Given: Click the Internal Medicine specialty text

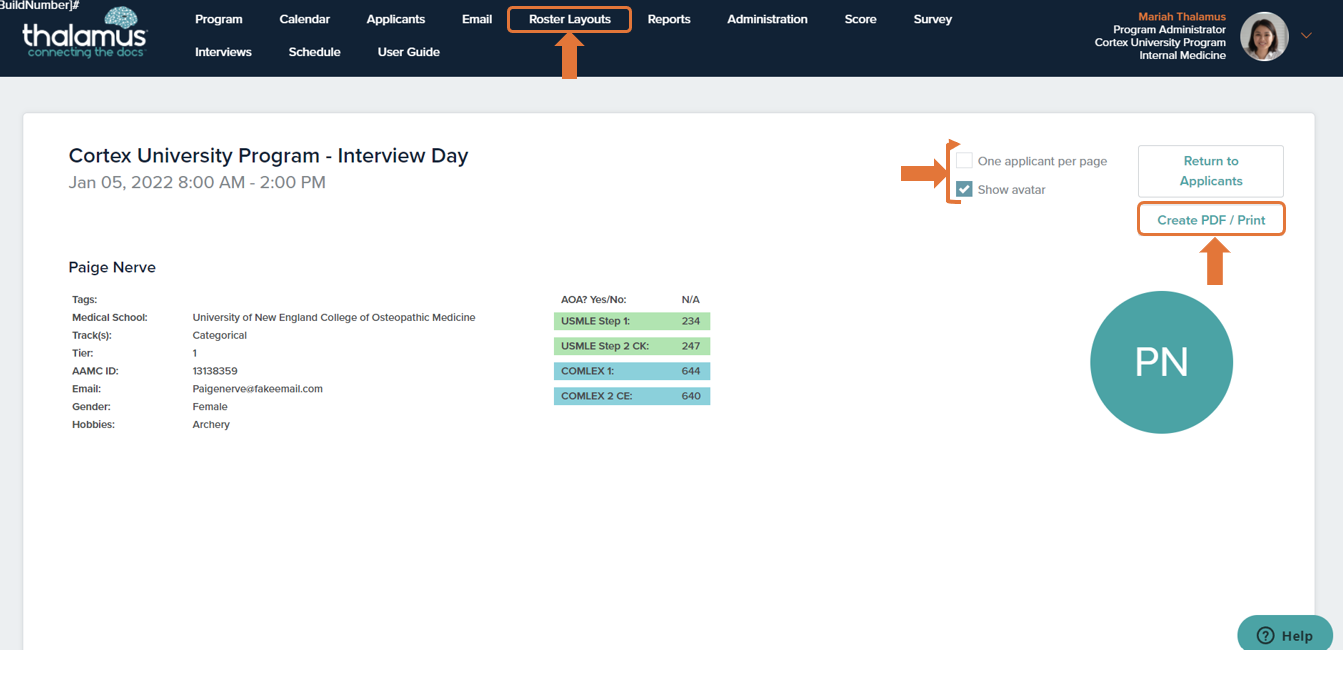Looking at the screenshot, I should [x=1183, y=56].
